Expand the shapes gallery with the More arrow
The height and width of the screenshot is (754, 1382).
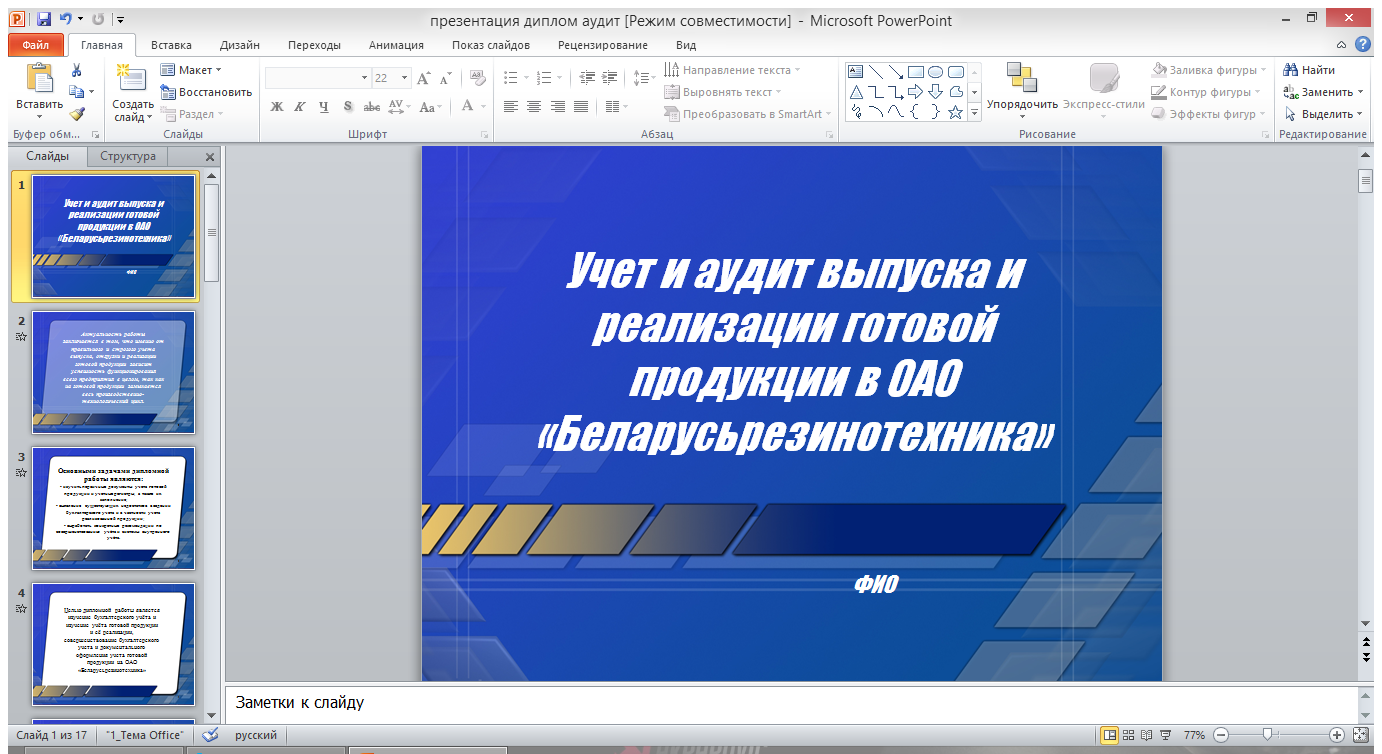(x=975, y=114)
